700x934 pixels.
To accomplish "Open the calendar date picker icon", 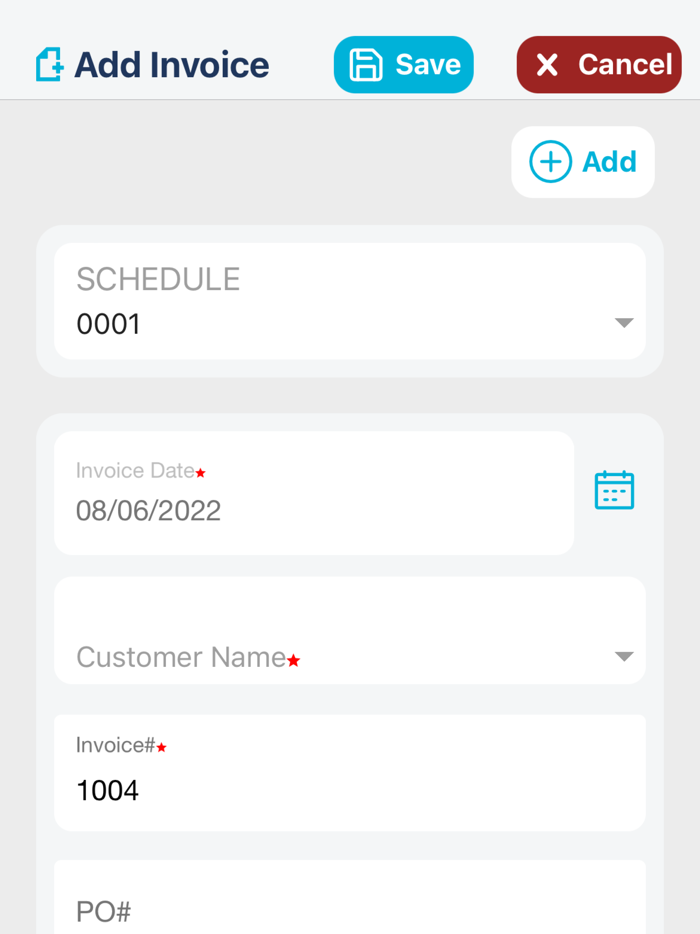I will (614, 489).
